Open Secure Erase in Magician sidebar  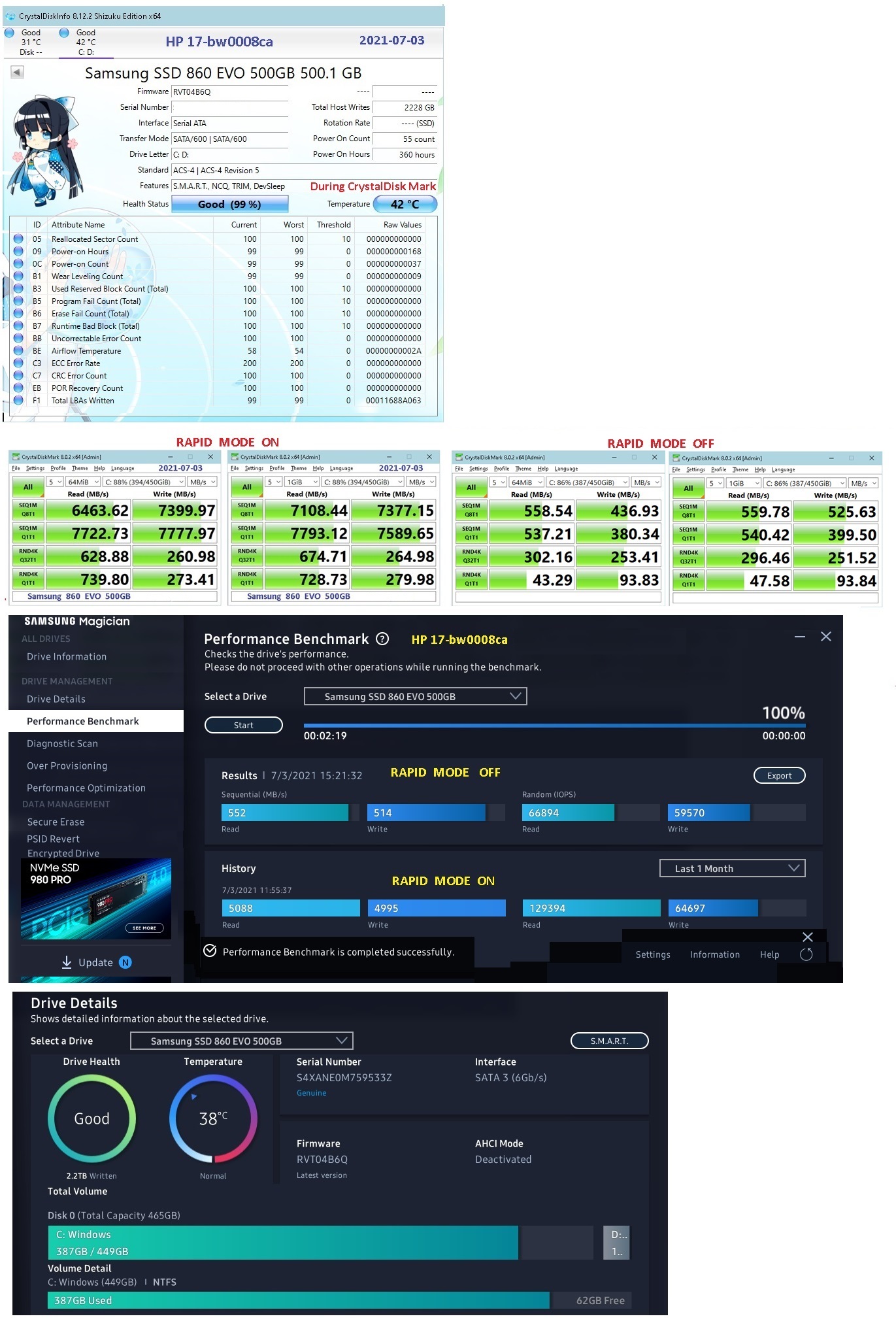coord(56,822)
